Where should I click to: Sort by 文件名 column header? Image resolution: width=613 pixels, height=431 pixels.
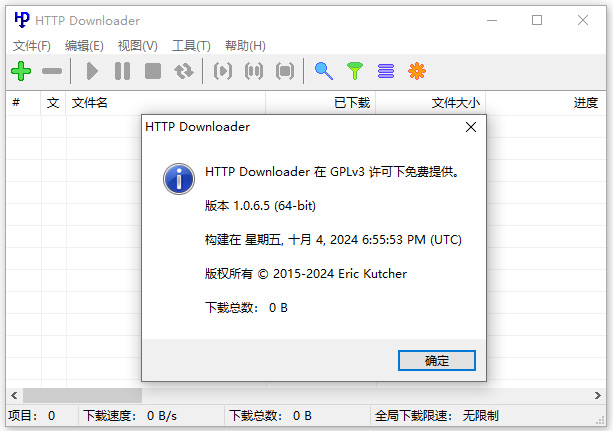click(166, 103)
